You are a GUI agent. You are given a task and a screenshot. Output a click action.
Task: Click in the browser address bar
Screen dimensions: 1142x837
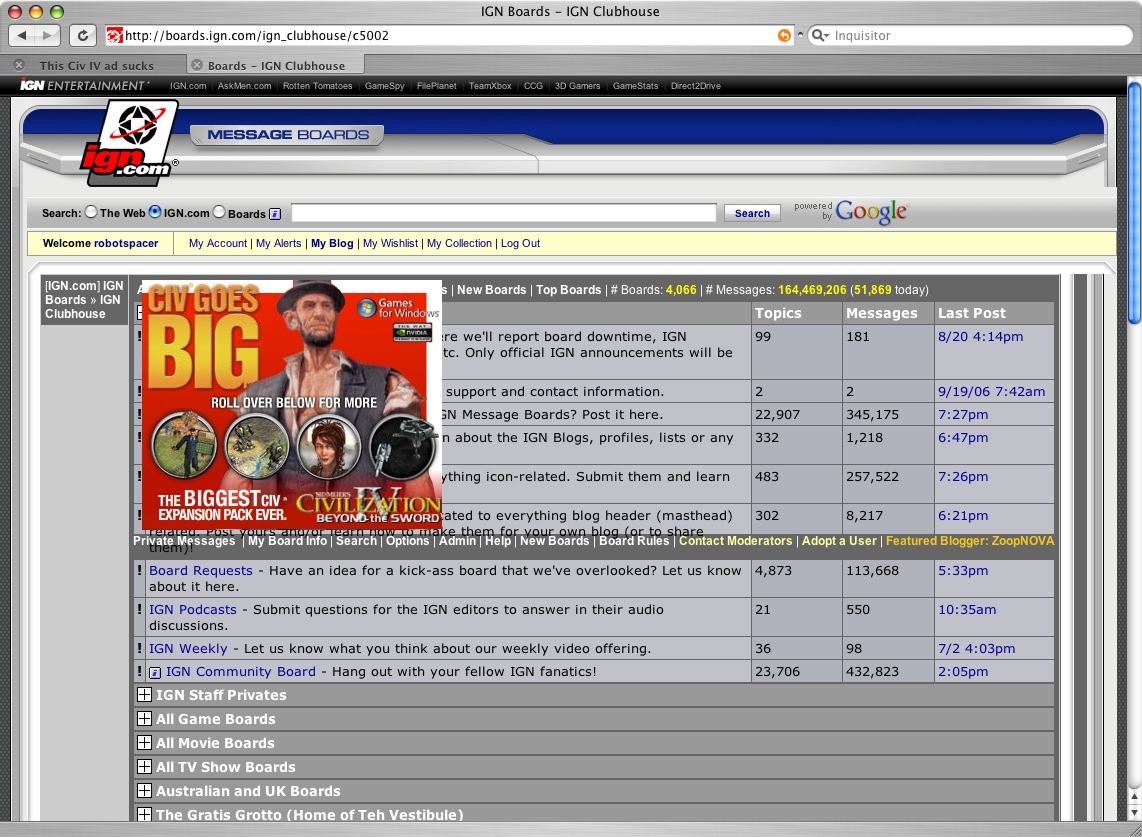pyautogui.click(x=448, y=35)
